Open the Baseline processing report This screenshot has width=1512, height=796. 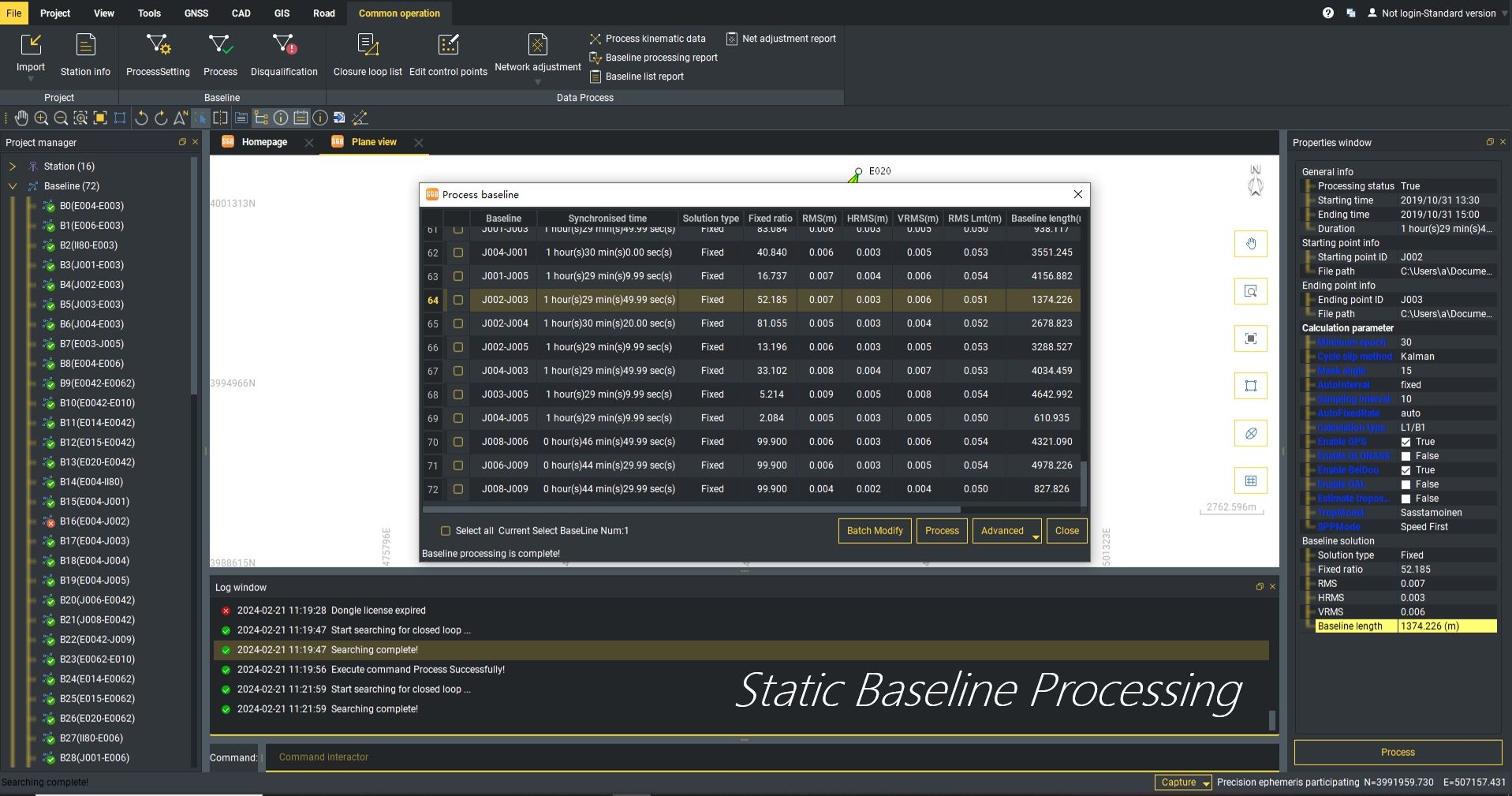click(x=653, y=58)
